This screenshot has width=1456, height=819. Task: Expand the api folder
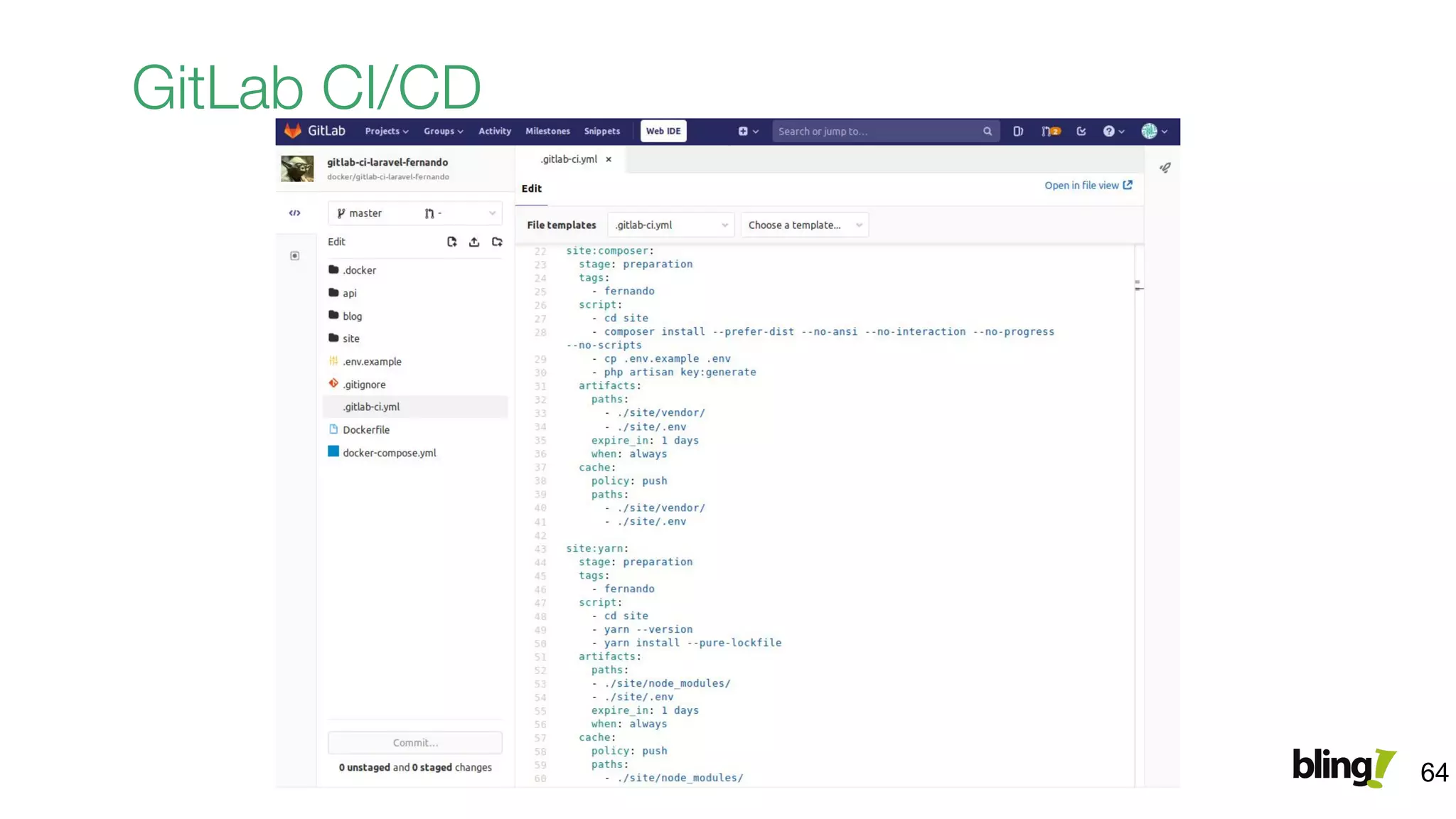tap(343, 293)
